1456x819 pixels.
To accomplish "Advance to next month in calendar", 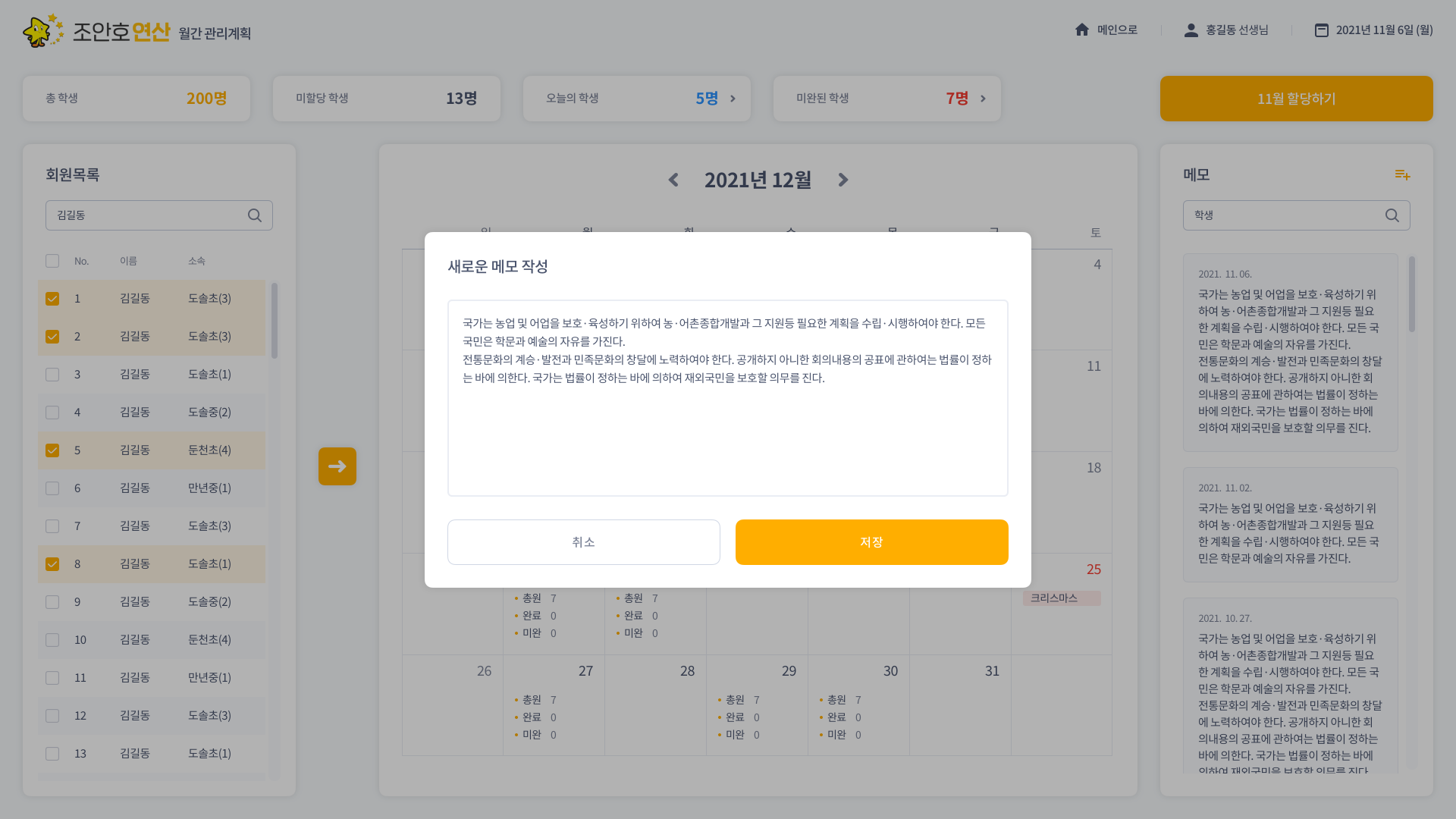I will click(x=843, y=180).
